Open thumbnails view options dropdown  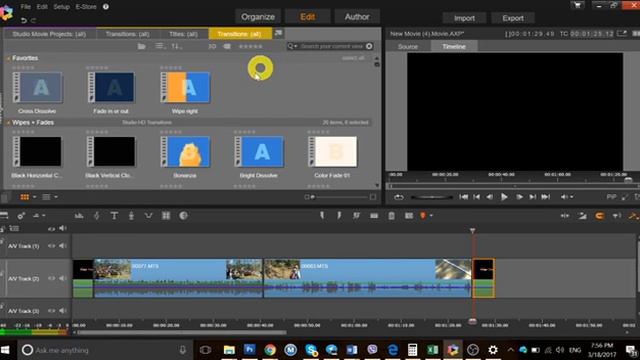(x=34, y=197)
